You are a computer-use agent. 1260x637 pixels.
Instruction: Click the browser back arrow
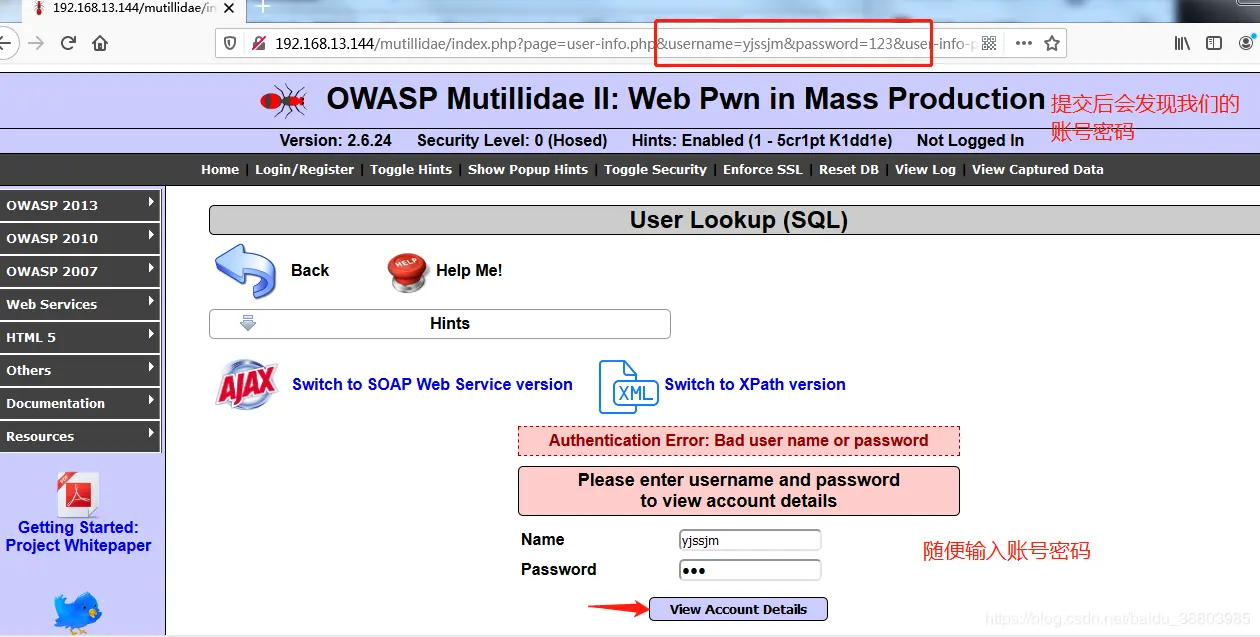(5, 43)
